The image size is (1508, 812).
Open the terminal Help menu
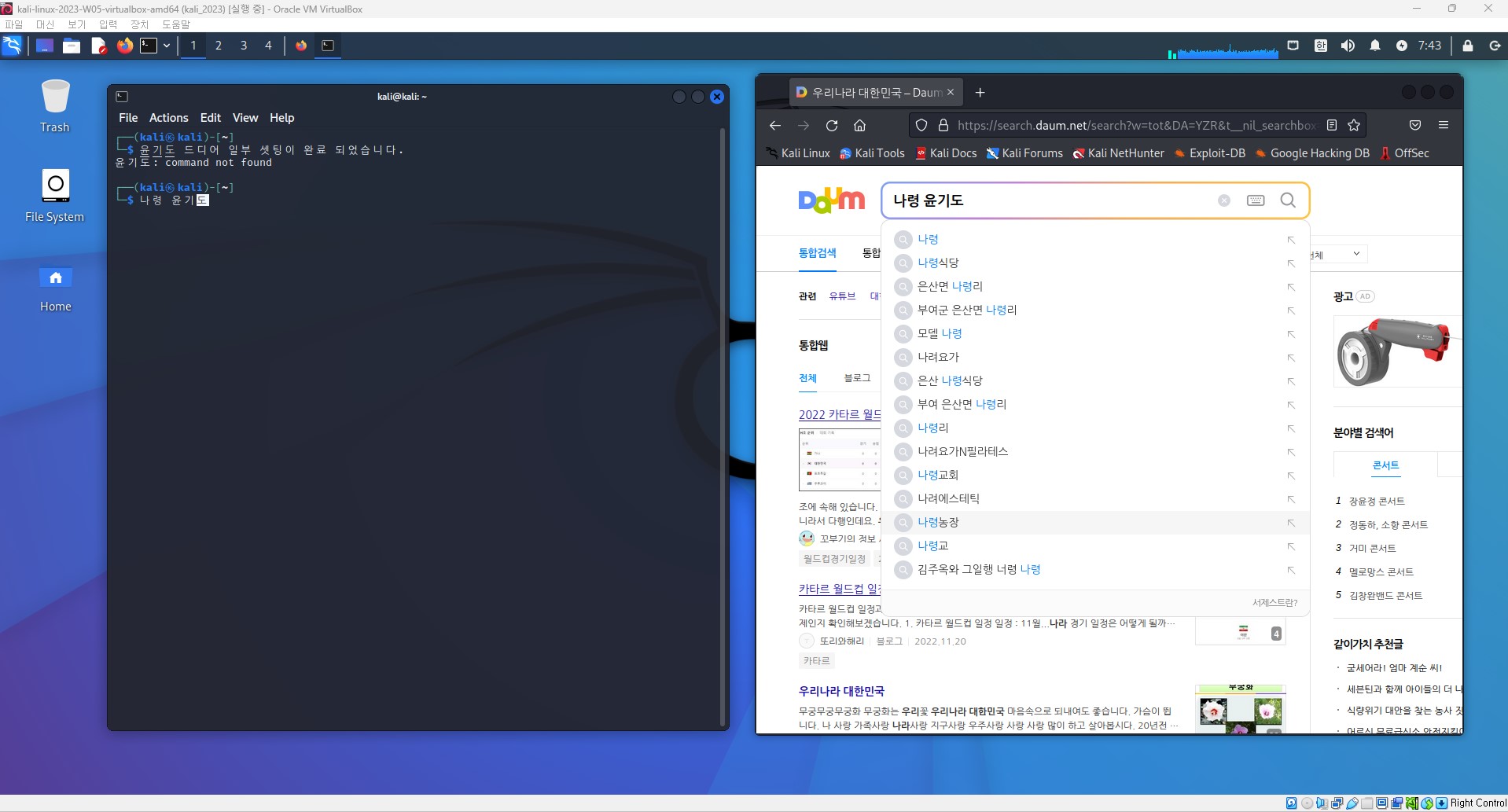coord(282,118)
